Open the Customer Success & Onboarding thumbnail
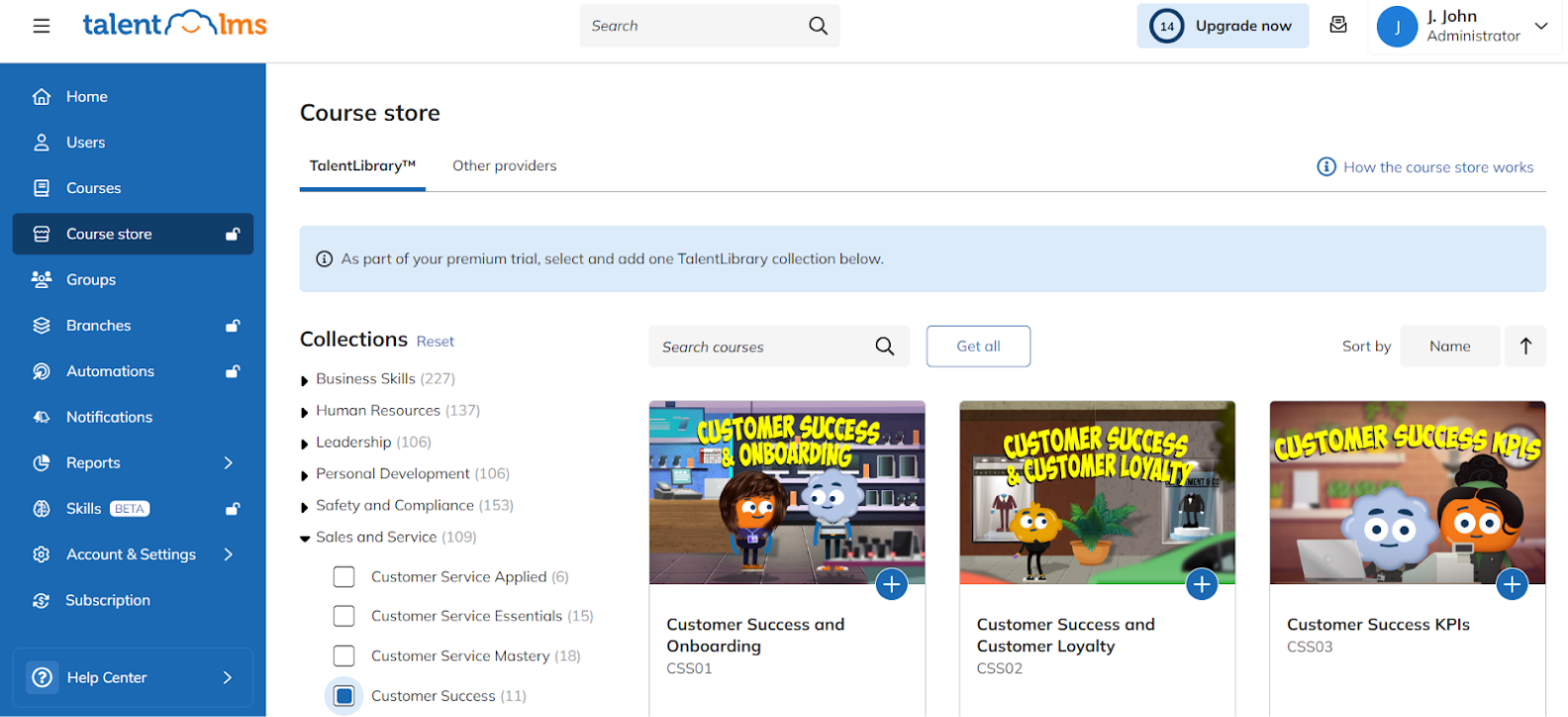The image size is (1568, 717). tap(787, 492)
